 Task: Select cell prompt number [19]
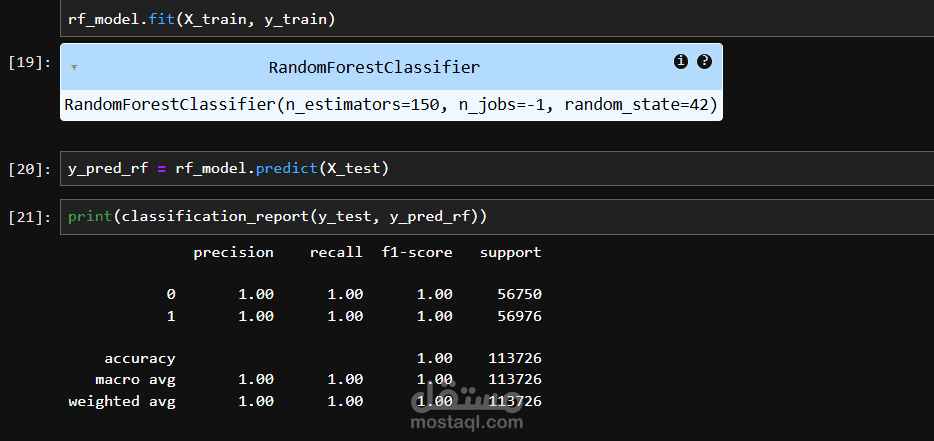(30, 62)
